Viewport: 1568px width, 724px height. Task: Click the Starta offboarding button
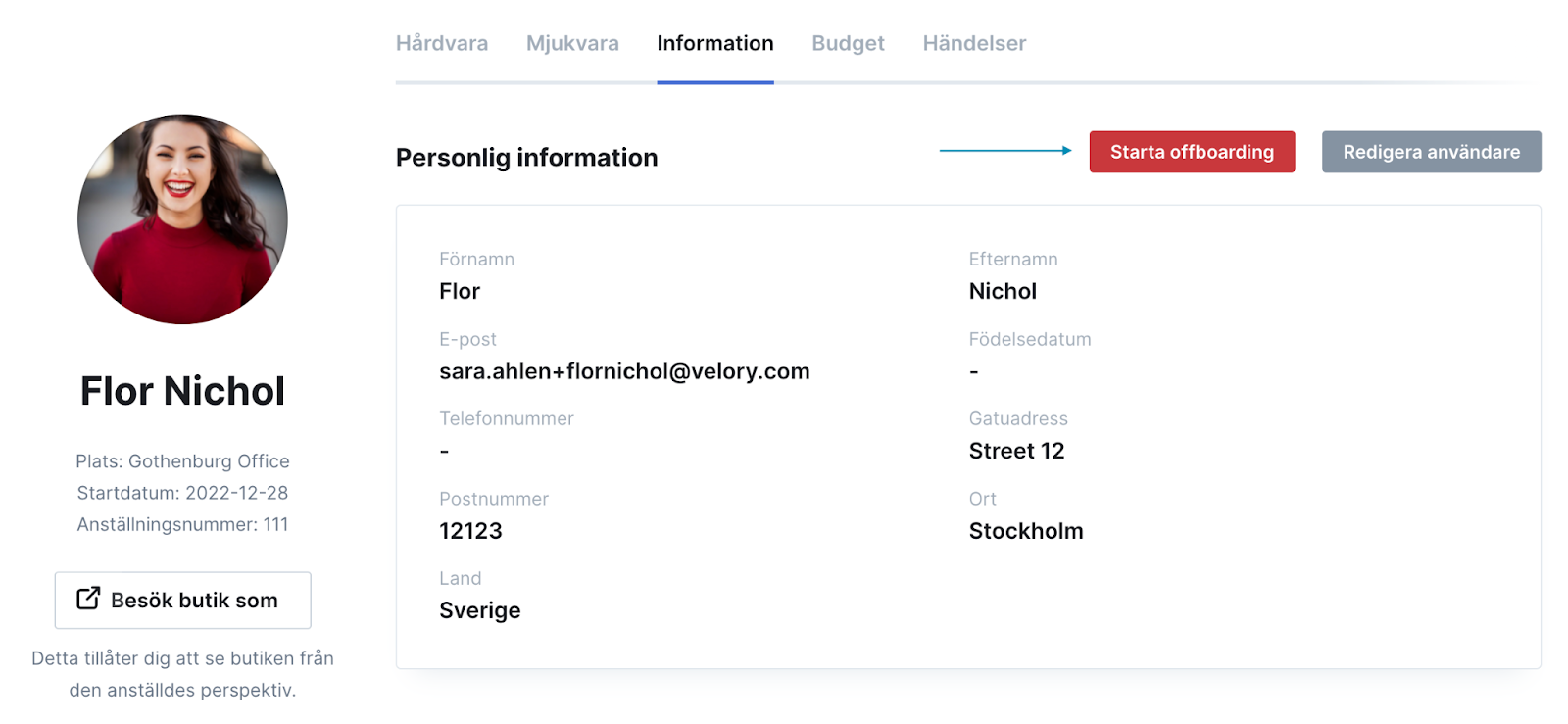click(1192, 152)
